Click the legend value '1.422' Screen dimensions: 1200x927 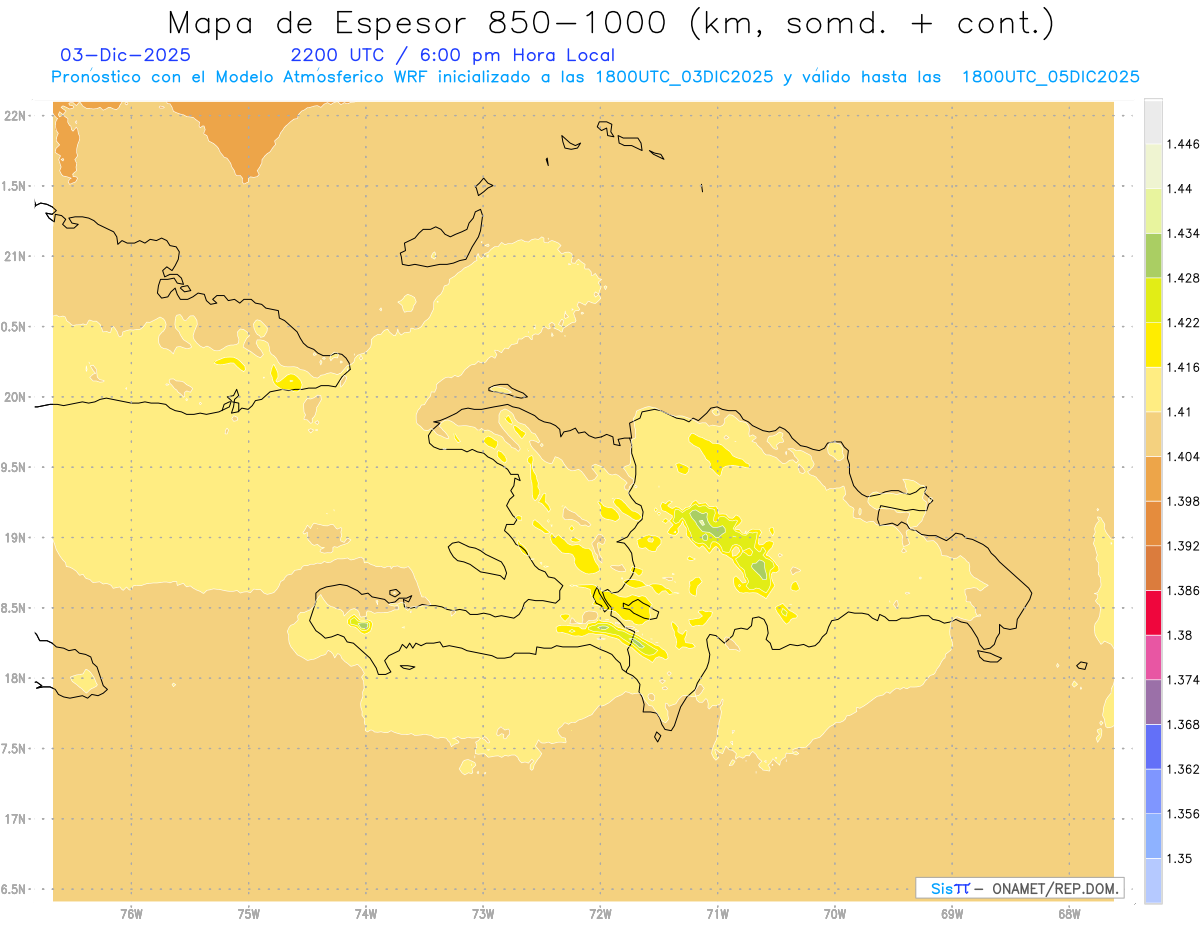coord(1184,322)
